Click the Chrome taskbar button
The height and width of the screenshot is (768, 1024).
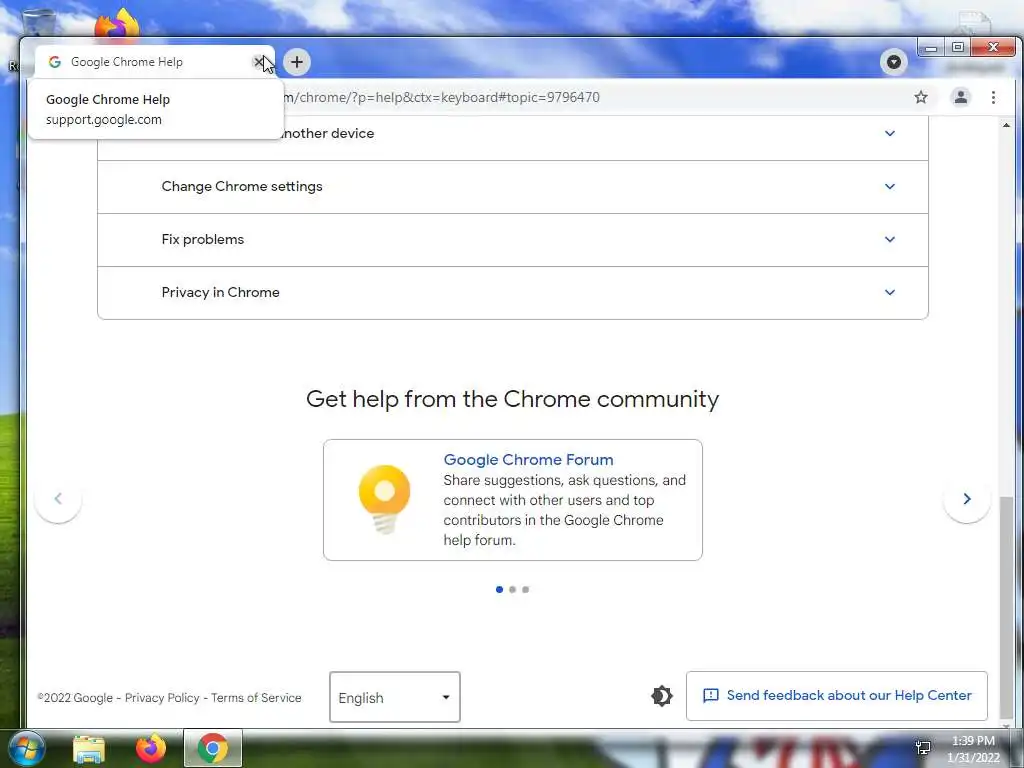(213, 748)
